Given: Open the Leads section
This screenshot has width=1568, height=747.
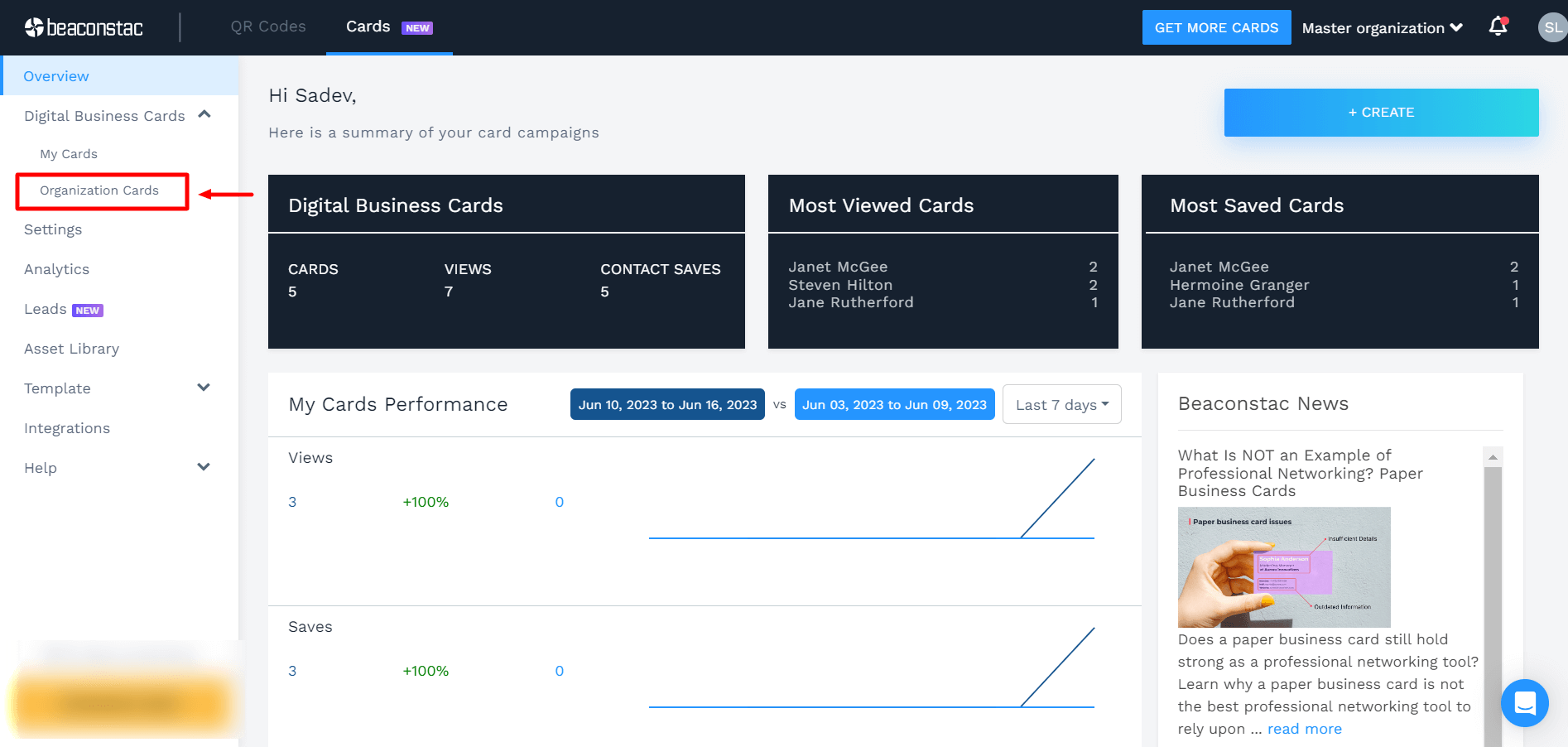Looking at the screenshot, I should tap(44, 308).
